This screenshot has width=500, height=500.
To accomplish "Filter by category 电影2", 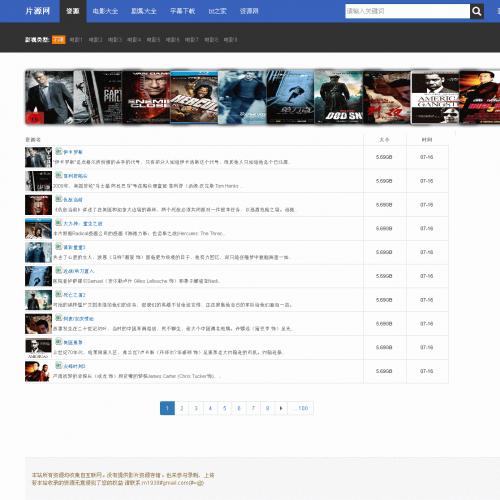I will pyautogui.click(x=95, y=40).
